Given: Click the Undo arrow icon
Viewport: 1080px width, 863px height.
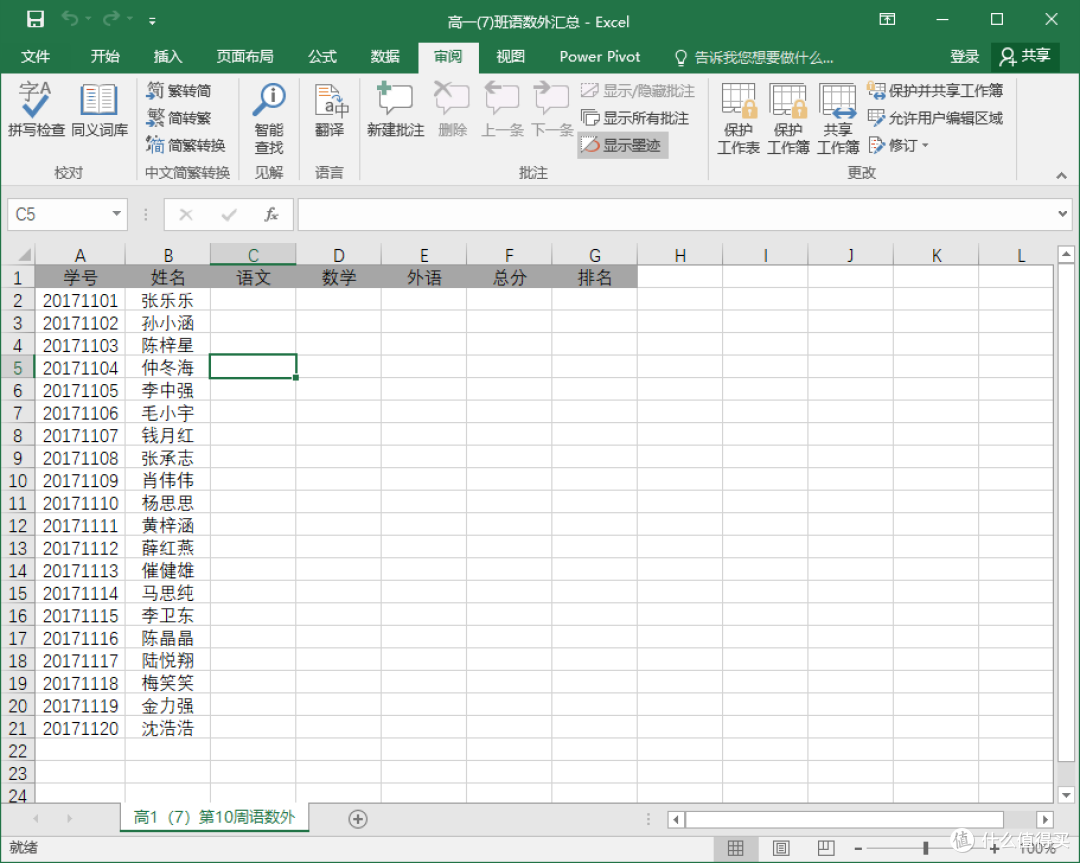Looking at the screenshot, I should [x=70, y=19].
